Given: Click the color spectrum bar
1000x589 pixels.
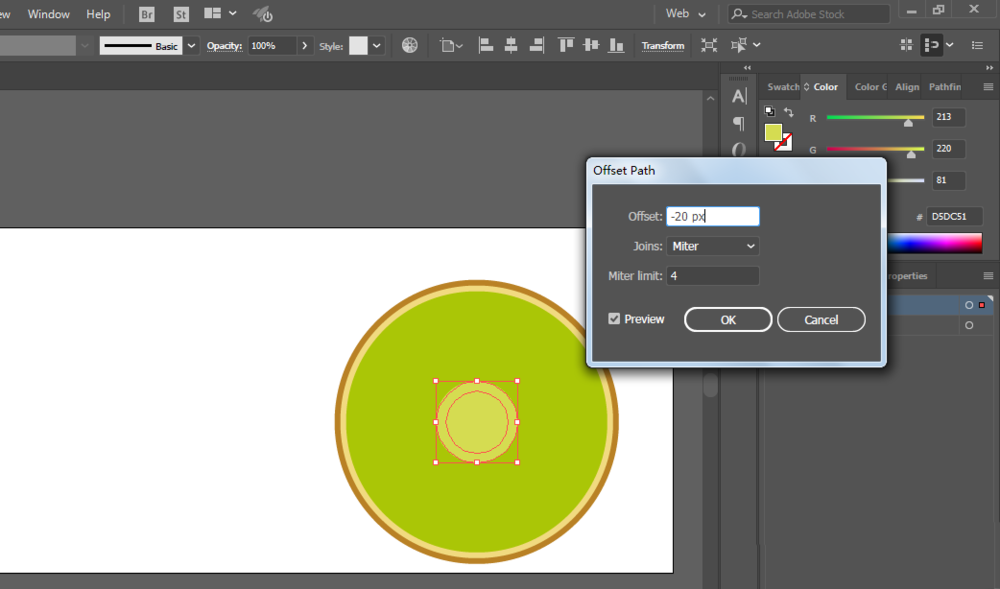Looking at the screenshot, I should click(x=934, y=244).
